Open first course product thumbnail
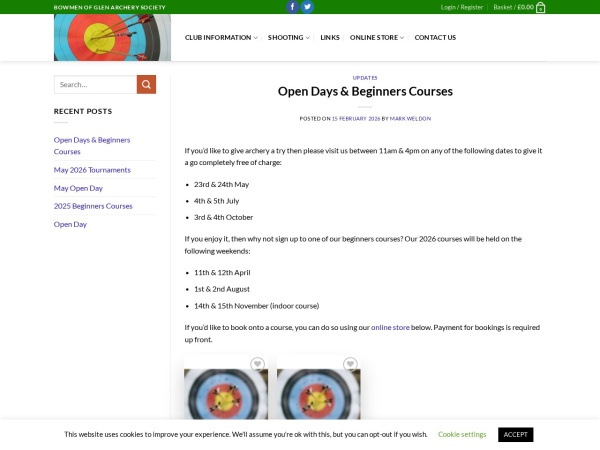The height and width of the screenshot is (450, 600). (x=226, y=394)
